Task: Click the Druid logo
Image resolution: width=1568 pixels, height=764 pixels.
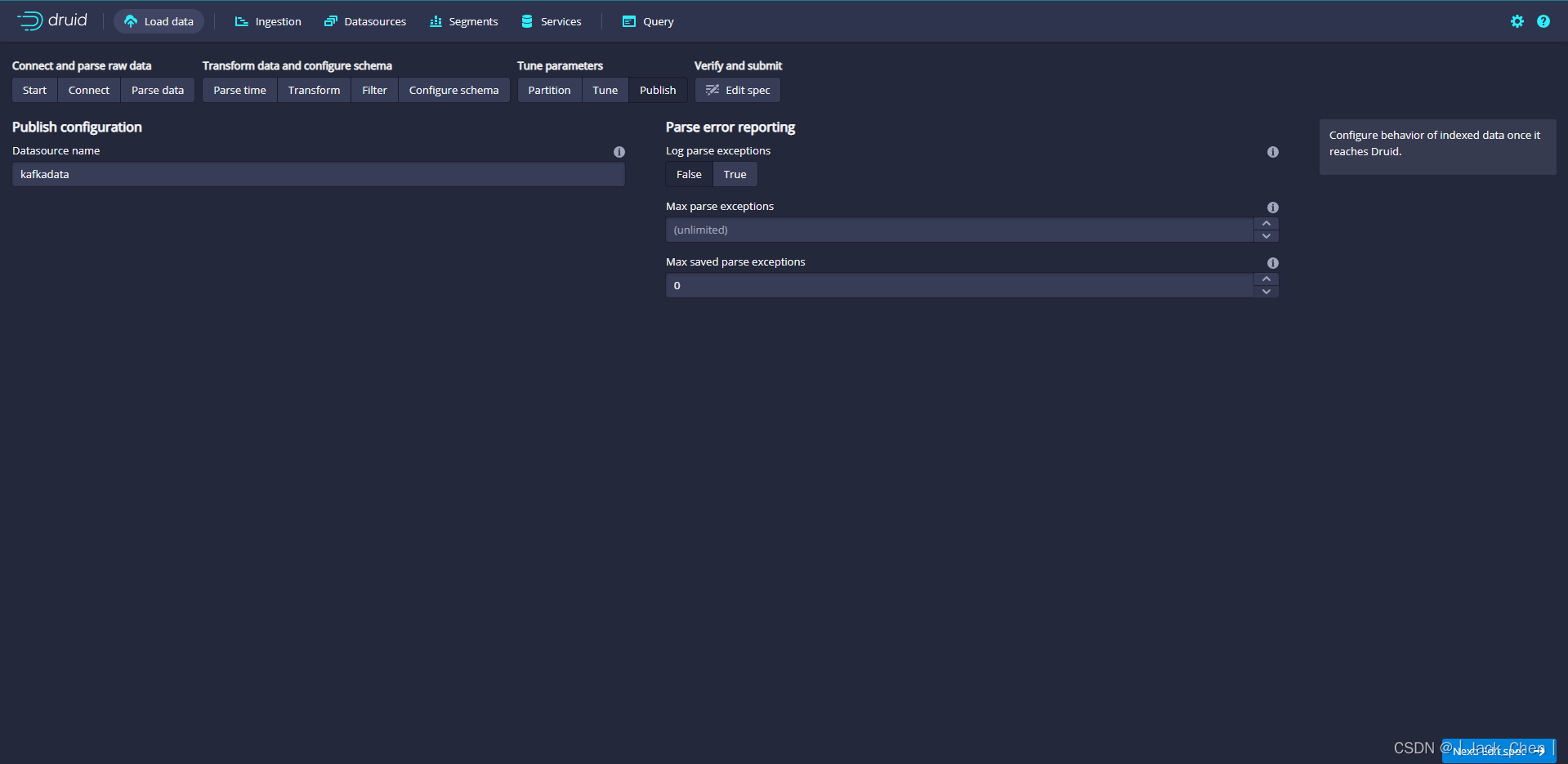Action: [x=52, y=20]
